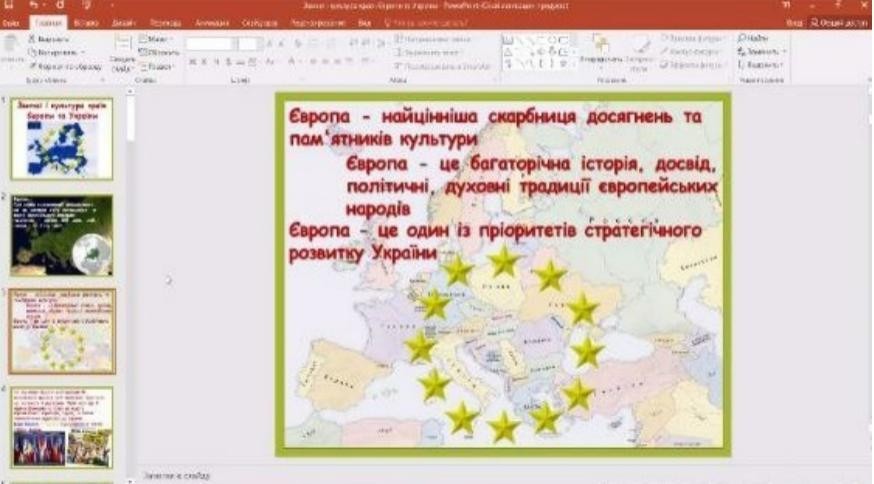Viewport: 874px width, 484px height.
Task: Toggle text shadow formatting
Action: [228, 61]
